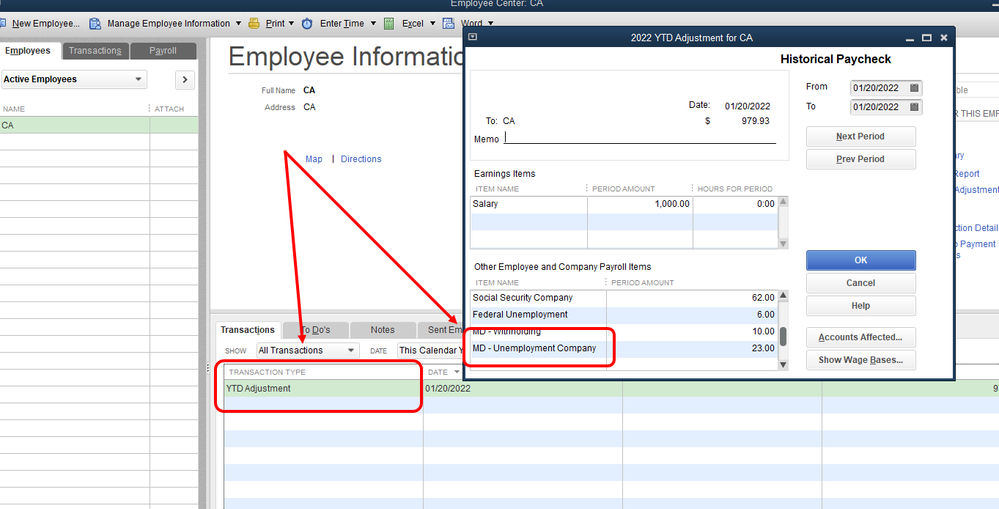
Task: Click into the Memo field
Action: (640, 139)
